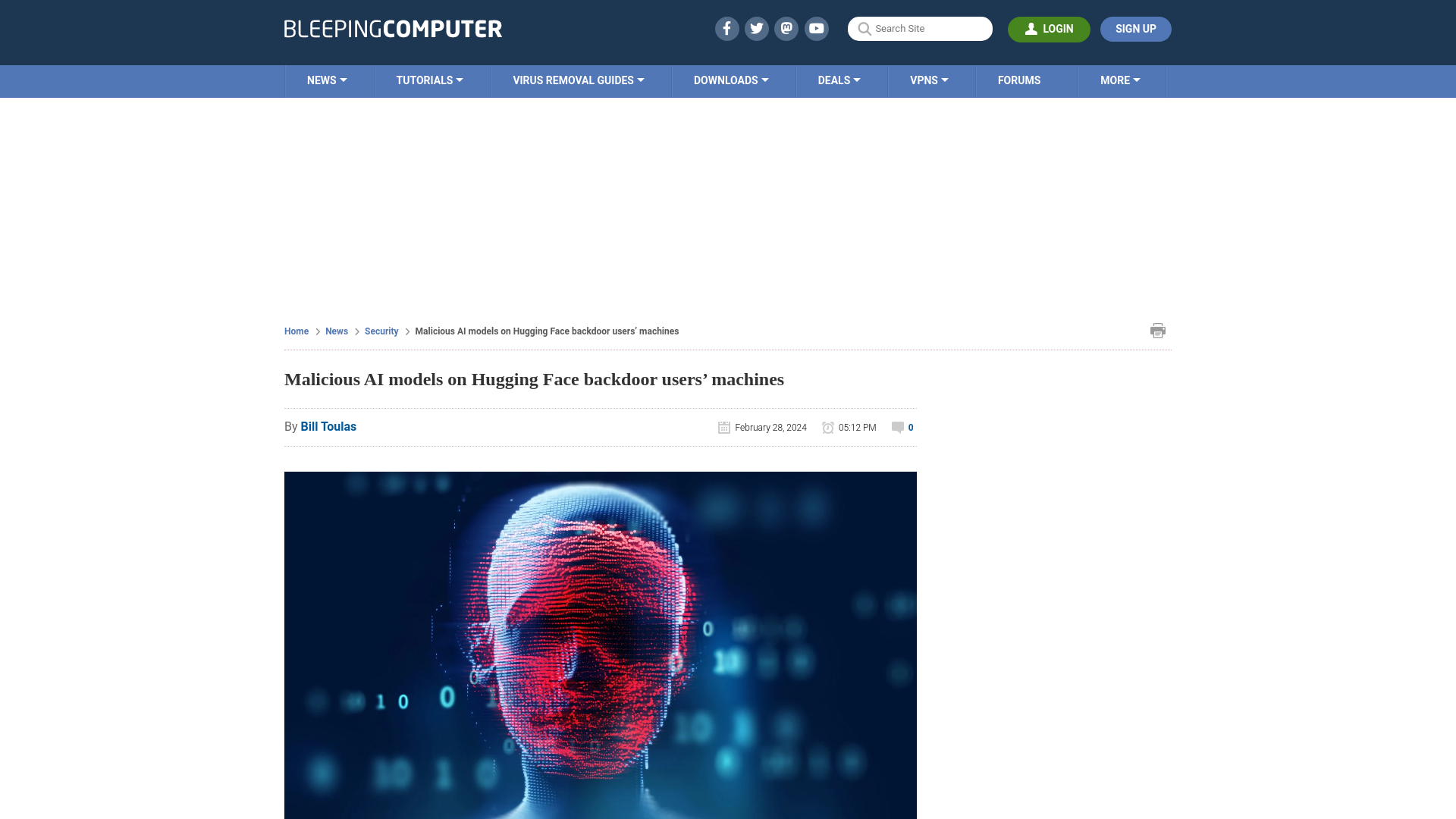Expand the NEWS dropdown menu
This screenshot has width=1456, height=819.
(x=327, y=80)
